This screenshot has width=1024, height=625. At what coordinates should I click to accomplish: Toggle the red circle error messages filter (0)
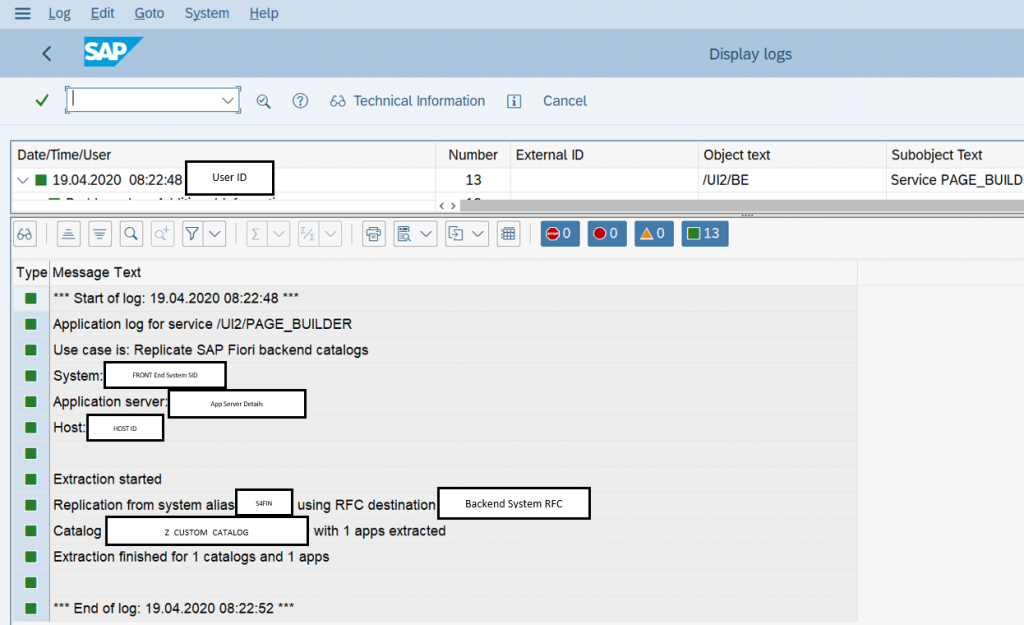(607, 234)
